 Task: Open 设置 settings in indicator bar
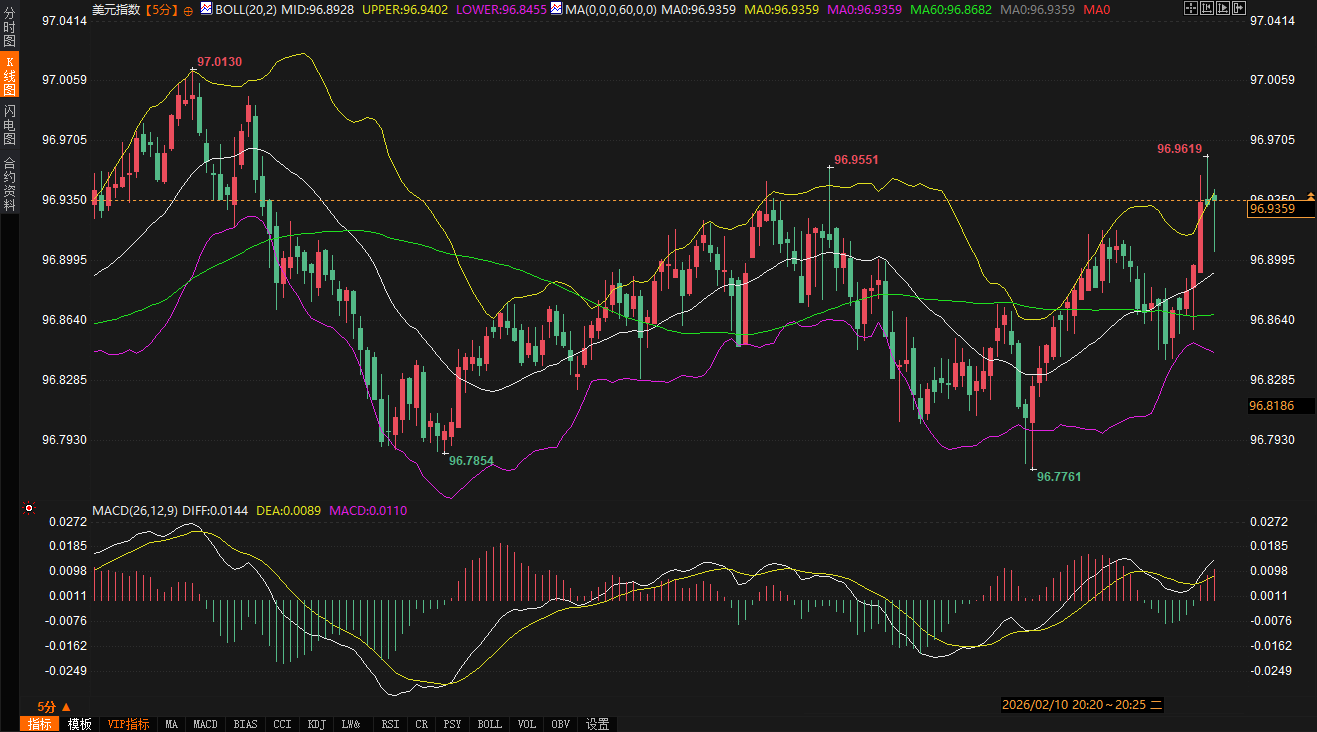[x=597, y=724]
